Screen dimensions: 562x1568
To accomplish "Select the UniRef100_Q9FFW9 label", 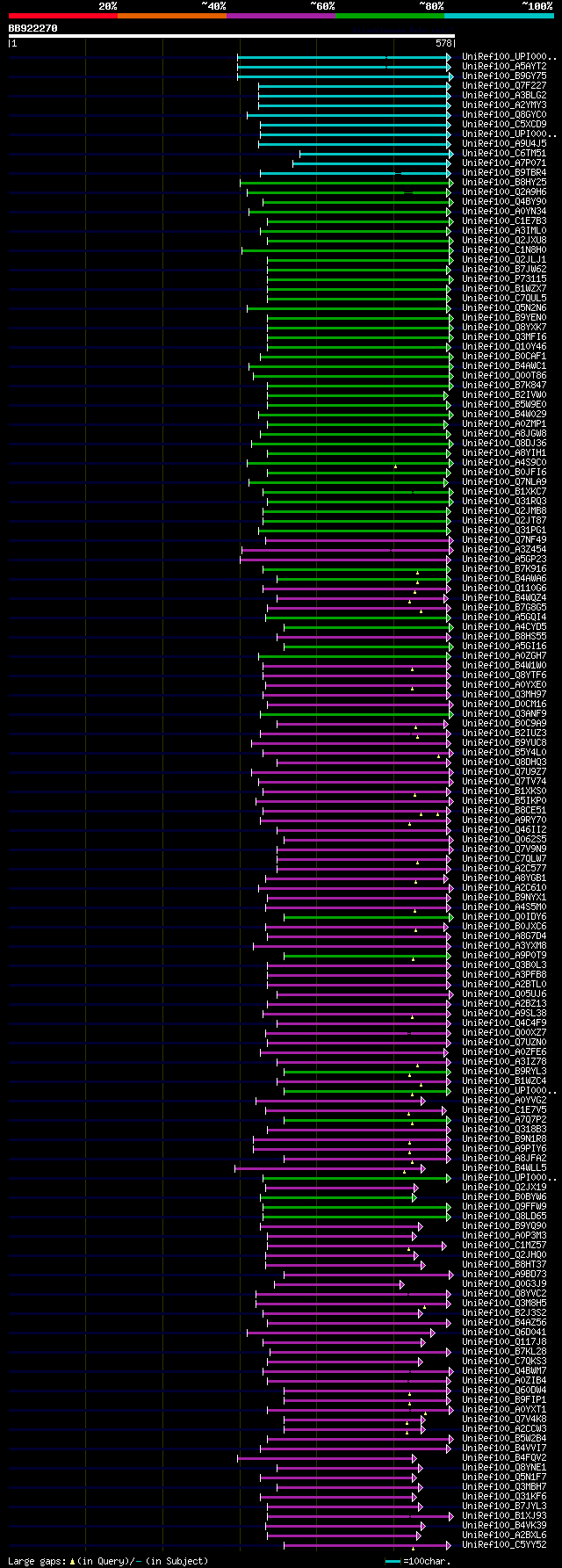I will 504,1207.
